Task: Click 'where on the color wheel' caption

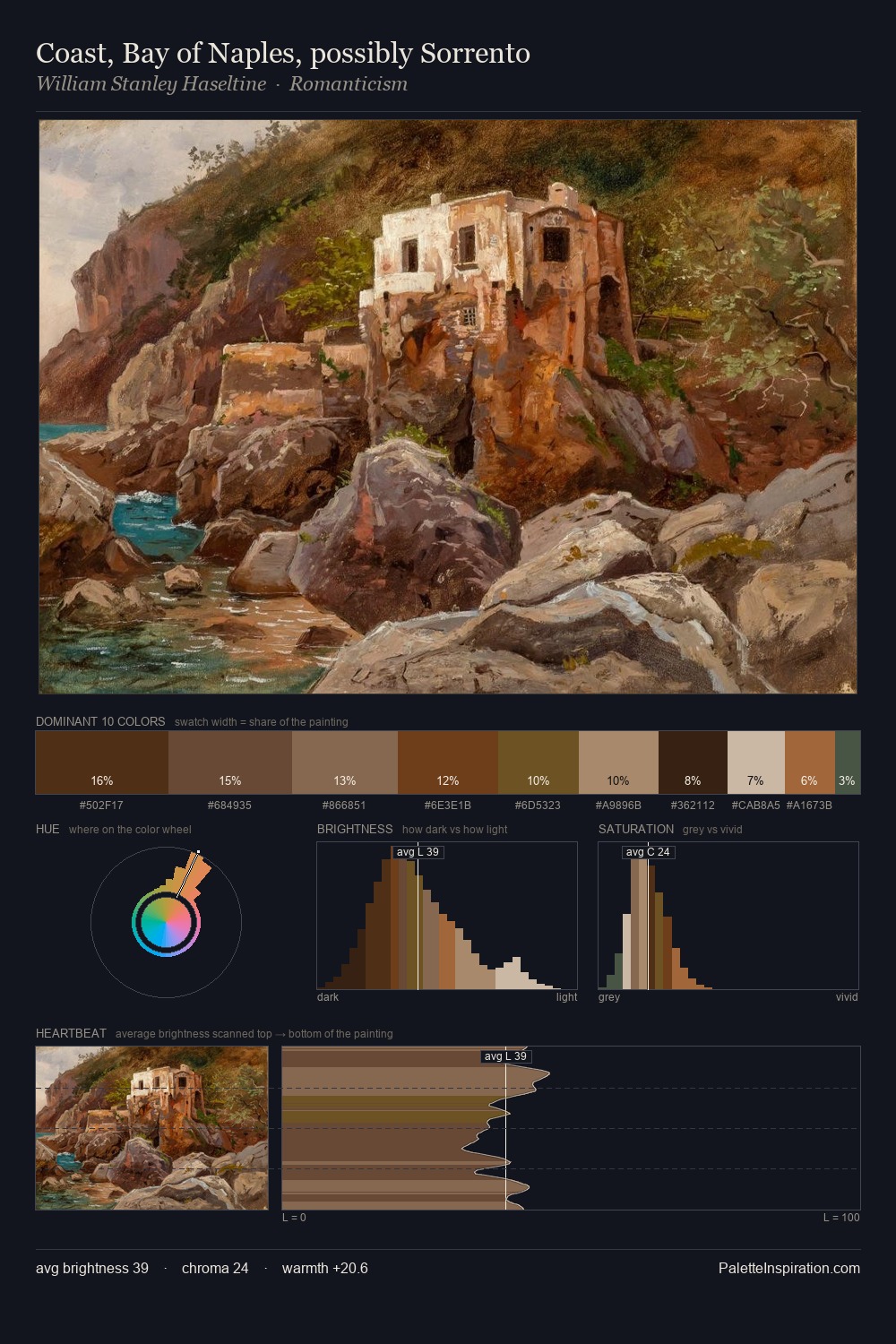Action: pyautogui.click(x=130, y=830)
